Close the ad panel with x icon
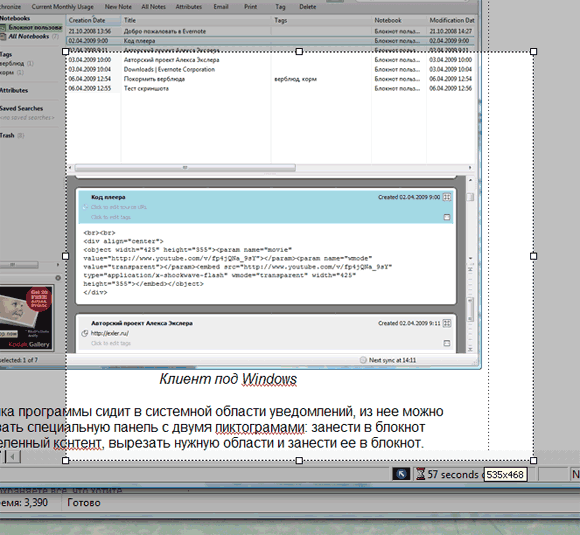Image resolution: width=580 pixels, height=535 pixels. tap(58, 277)
